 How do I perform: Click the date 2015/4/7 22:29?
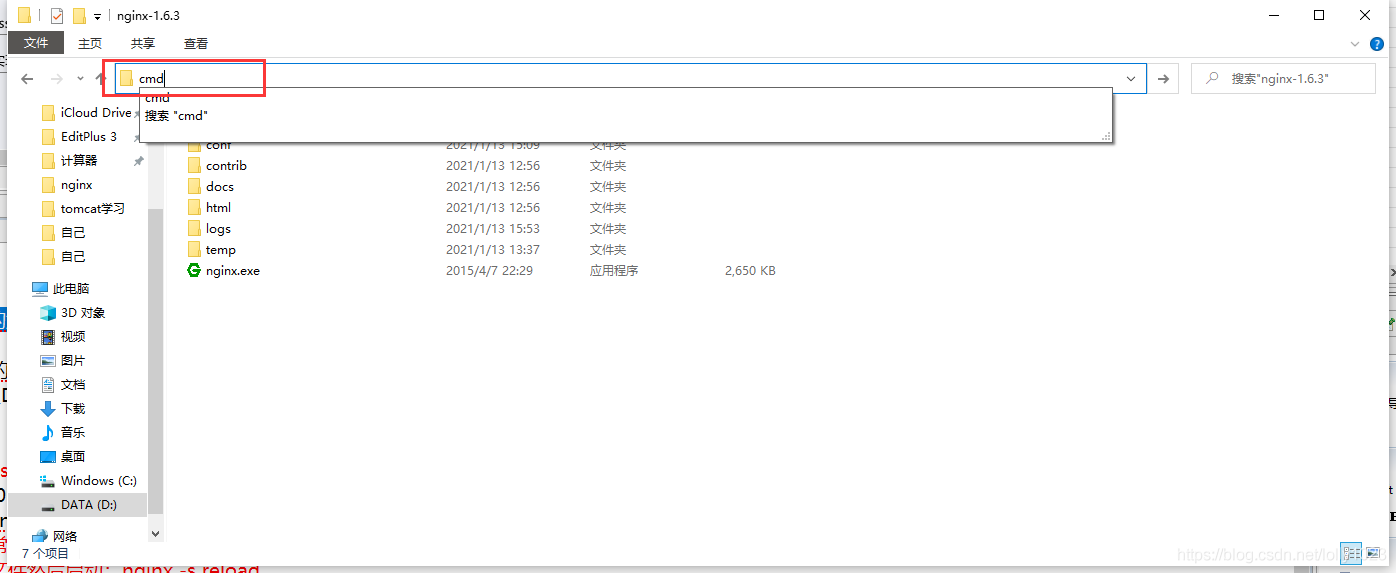489,270
